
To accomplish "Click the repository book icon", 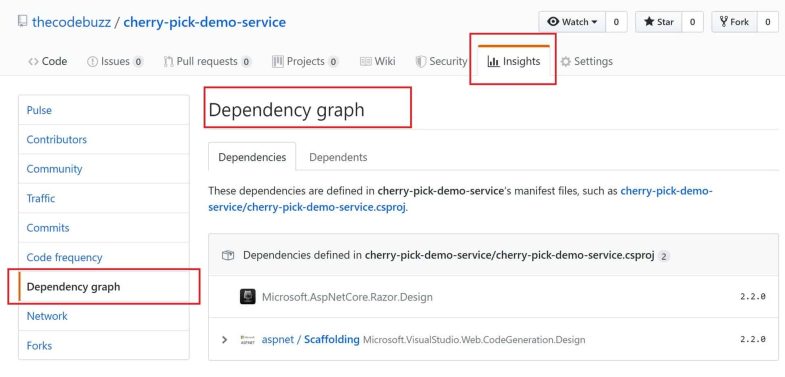I will (x=22, y=21).
